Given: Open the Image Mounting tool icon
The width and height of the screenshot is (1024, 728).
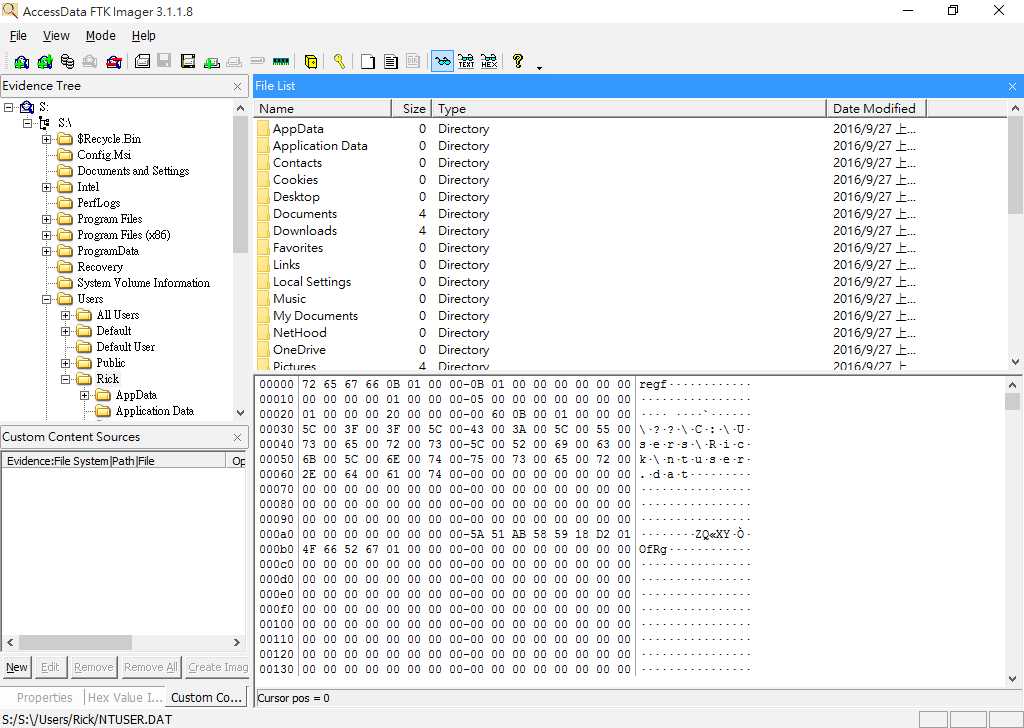Looking at the screenshot, I should coord(67,61).
